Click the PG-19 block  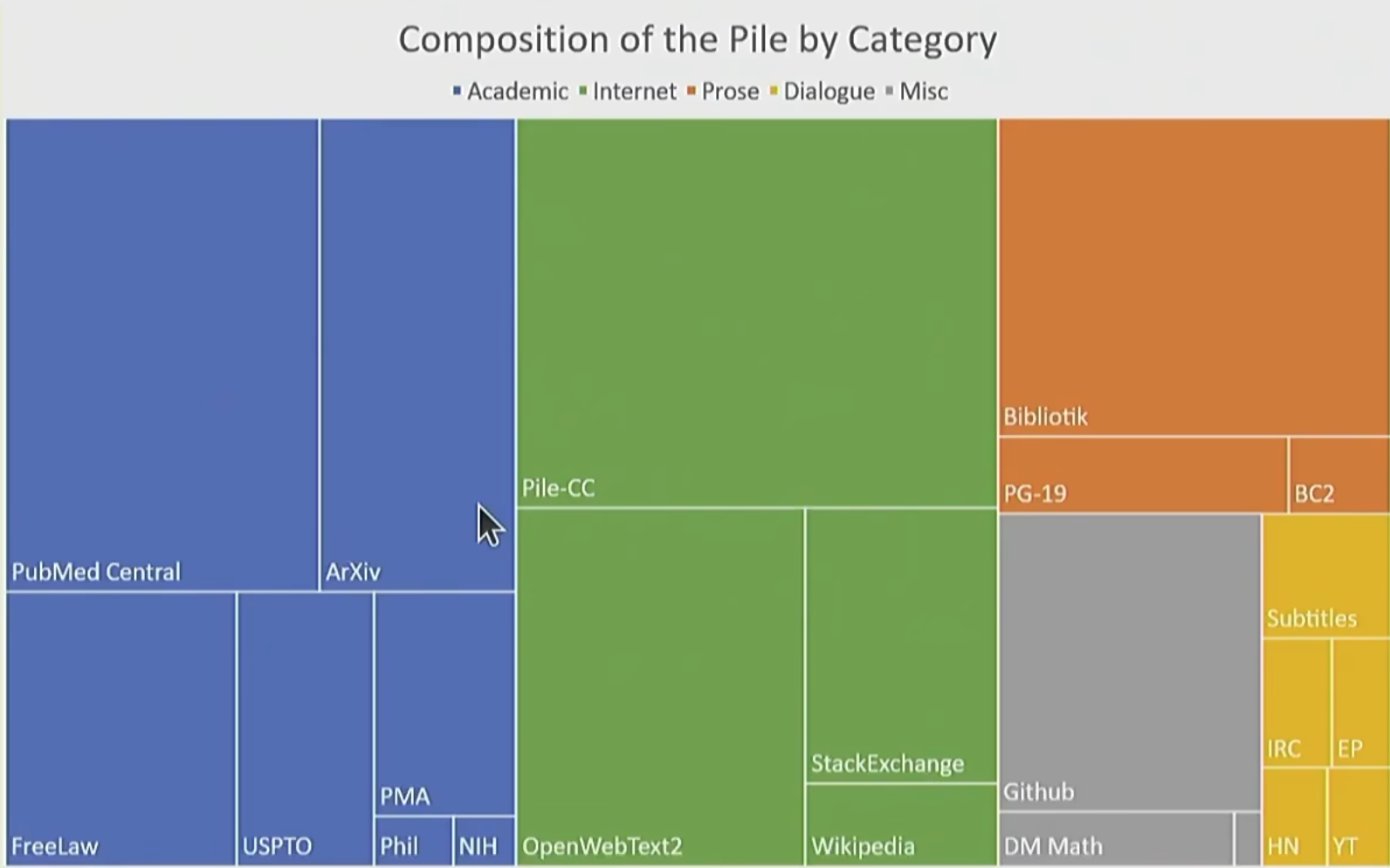coord(1142,474)
